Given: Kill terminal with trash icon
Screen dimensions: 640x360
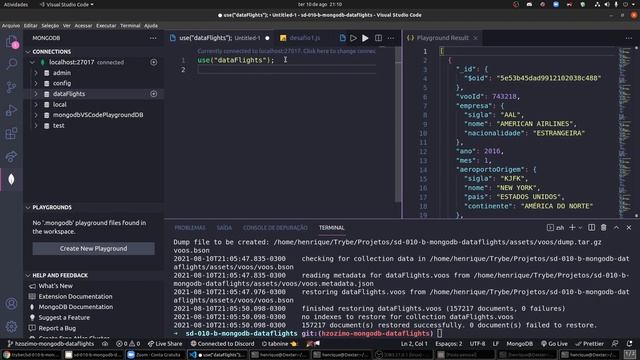Looking at the screenshot, I should [x=604, y=227].
